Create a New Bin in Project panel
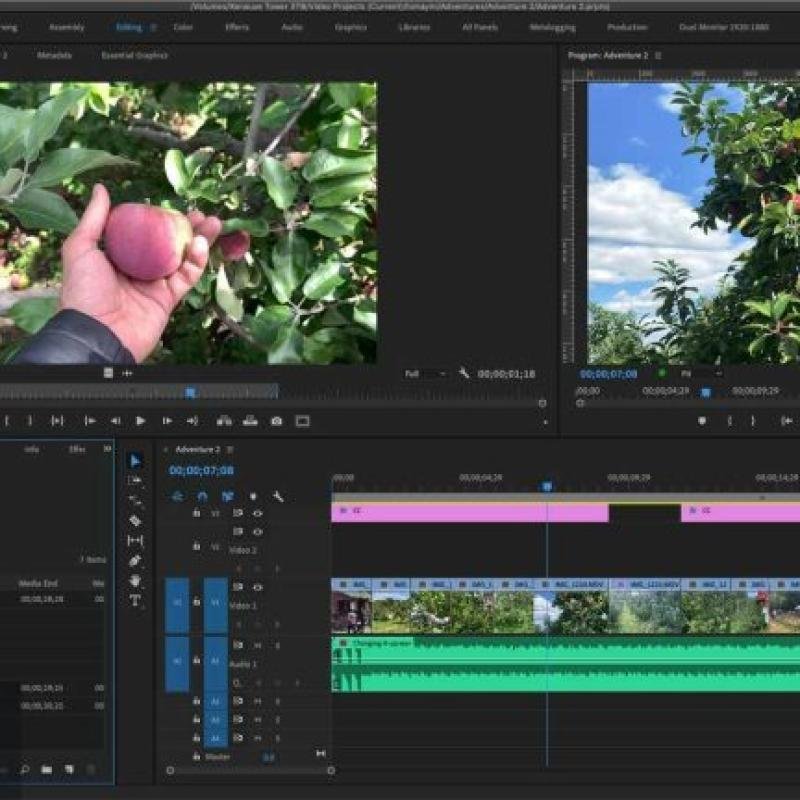Screen dimensions: 800x800 pyautogui.click(x=46, y=769)
